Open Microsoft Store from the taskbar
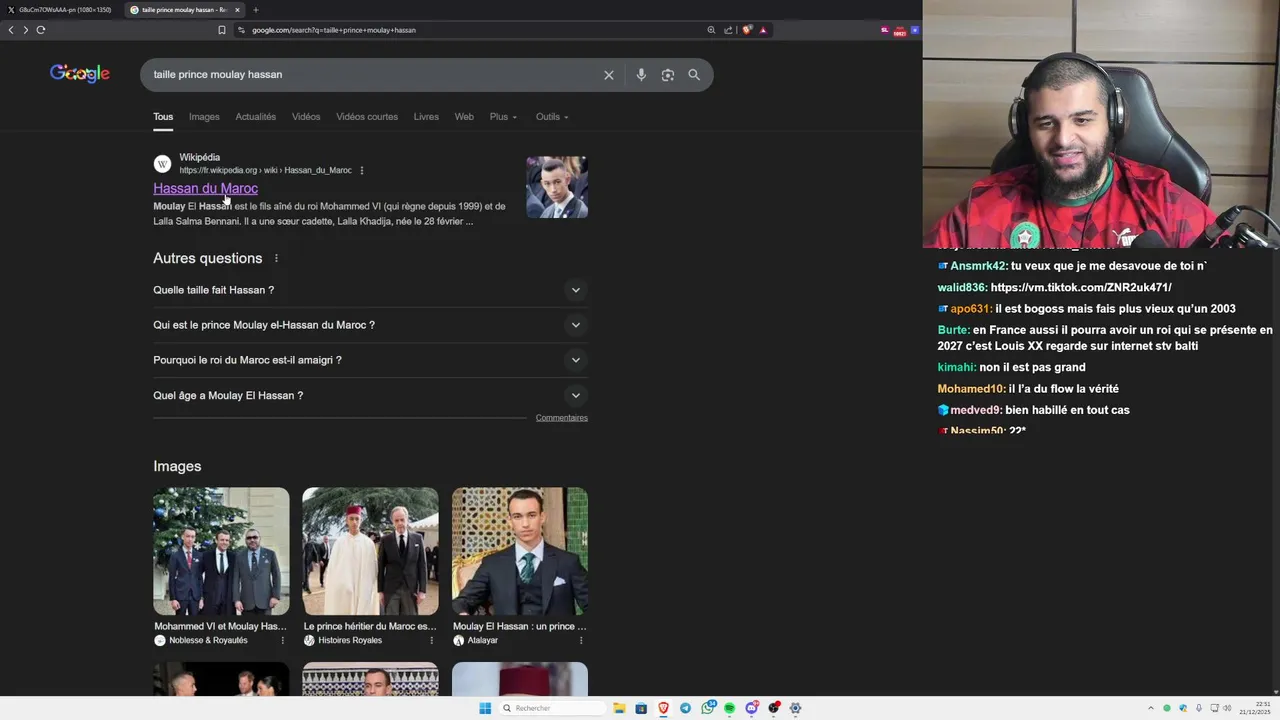 (641, 708)
